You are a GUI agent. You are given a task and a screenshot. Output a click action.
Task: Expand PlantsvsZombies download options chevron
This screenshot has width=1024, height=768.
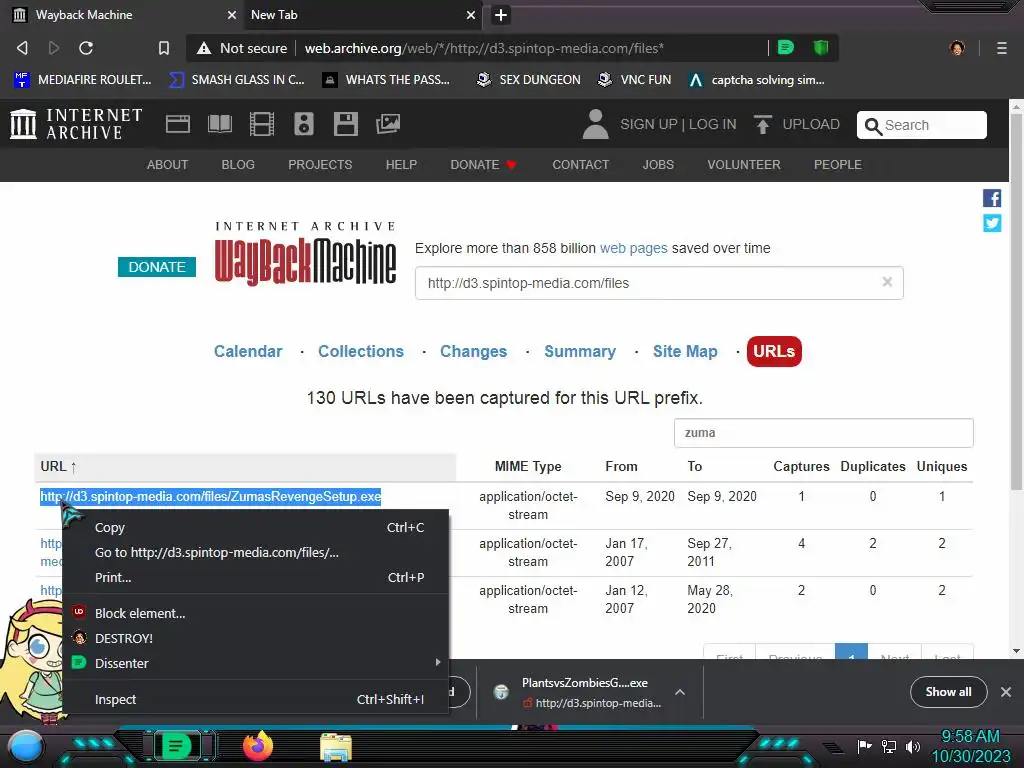pos(679,692)
